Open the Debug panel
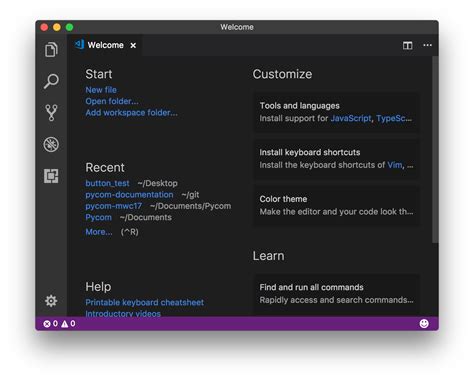Image resolution: width=474 pixels, height=381 pixels. tap(51, 144)
